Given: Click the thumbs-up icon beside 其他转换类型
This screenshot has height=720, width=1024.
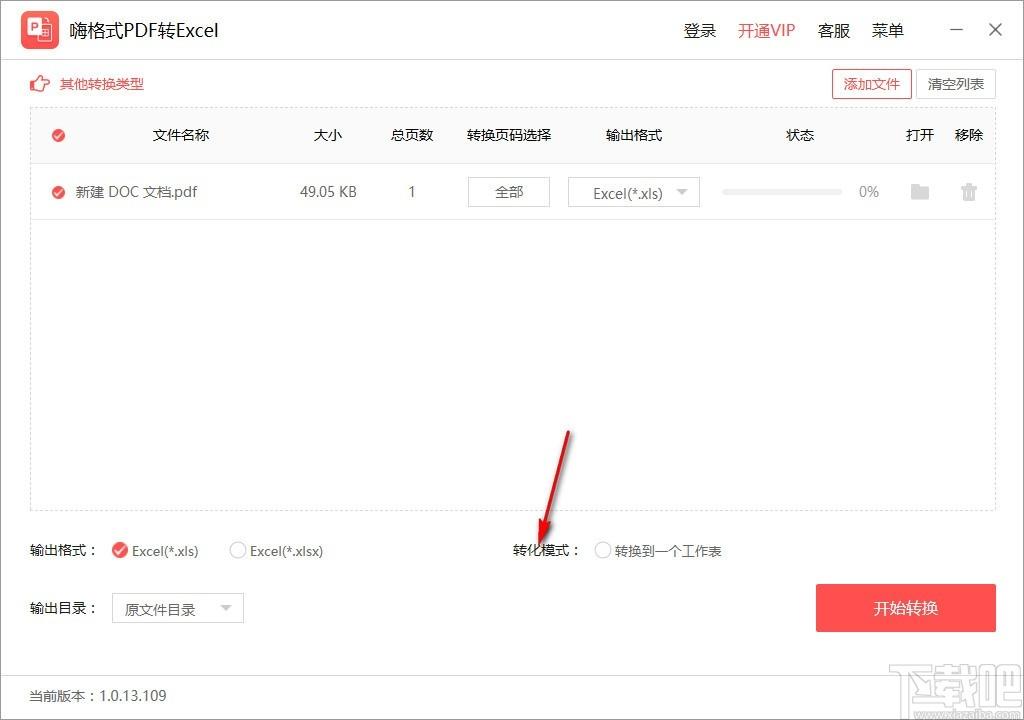Looking at the screenshot, I should pyautogui.click(x=40, y=84).
